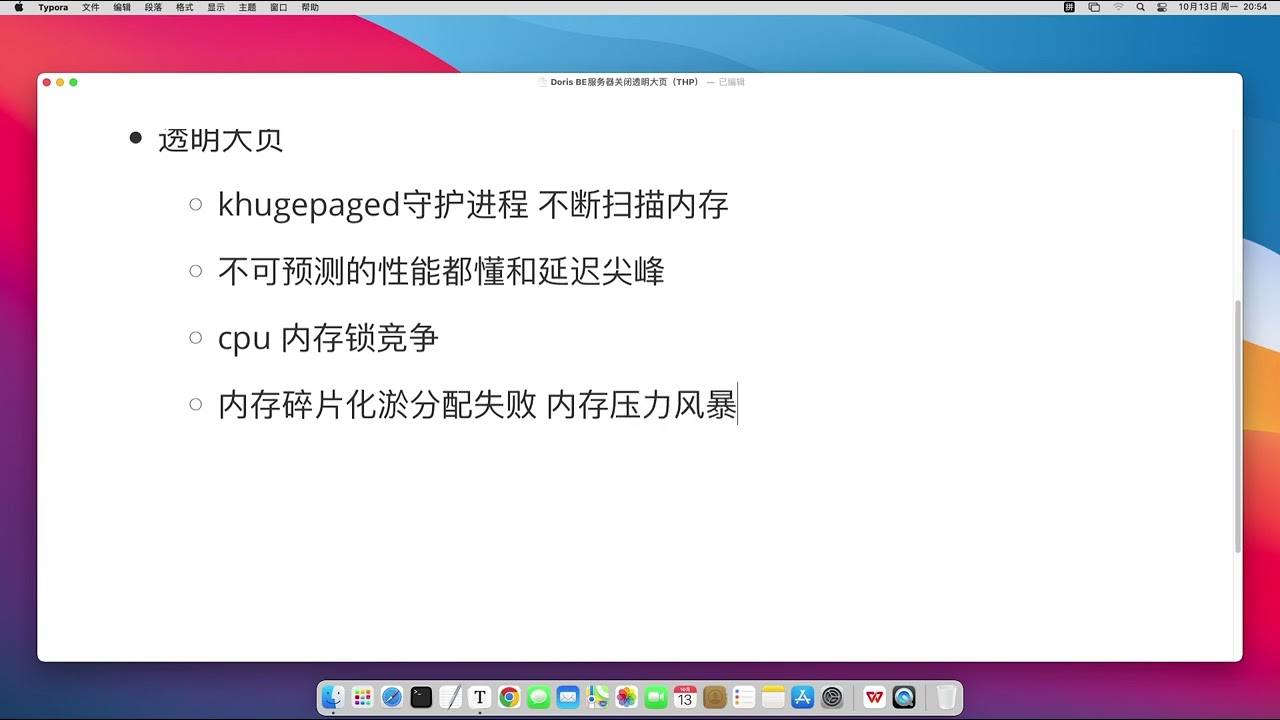Click the date and time in menu bar
The width and height of the screenshot is (1280, 720).
1223,7
